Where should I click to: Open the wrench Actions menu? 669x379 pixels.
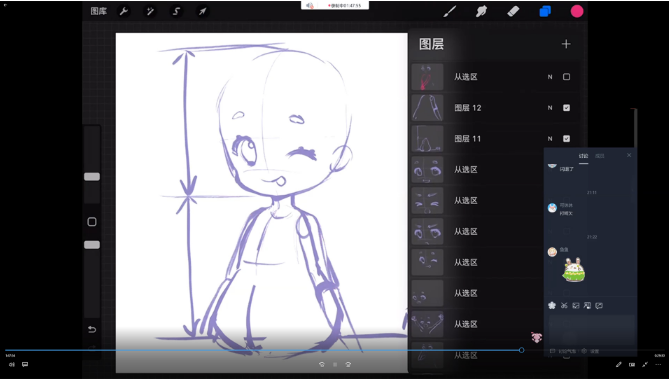124,12
